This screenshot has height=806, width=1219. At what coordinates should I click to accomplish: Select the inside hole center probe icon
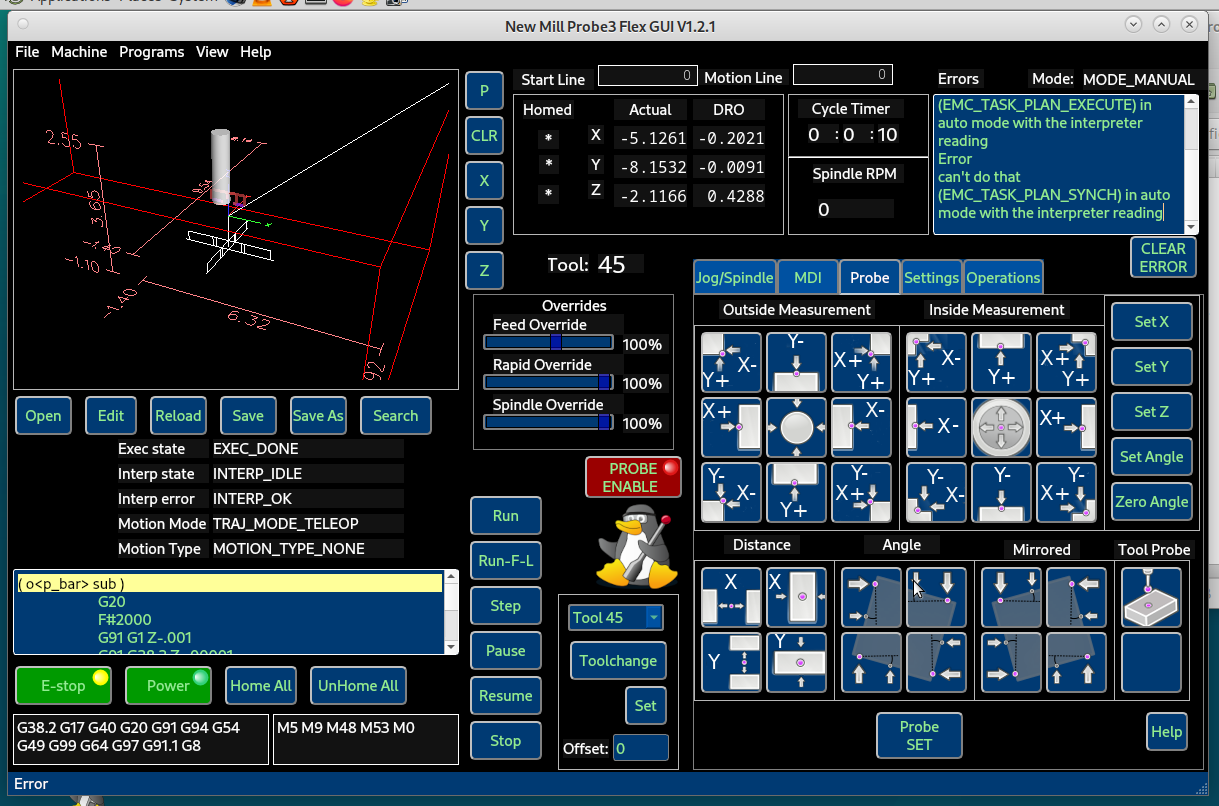pyautogui.click(x=1001, y=427)
